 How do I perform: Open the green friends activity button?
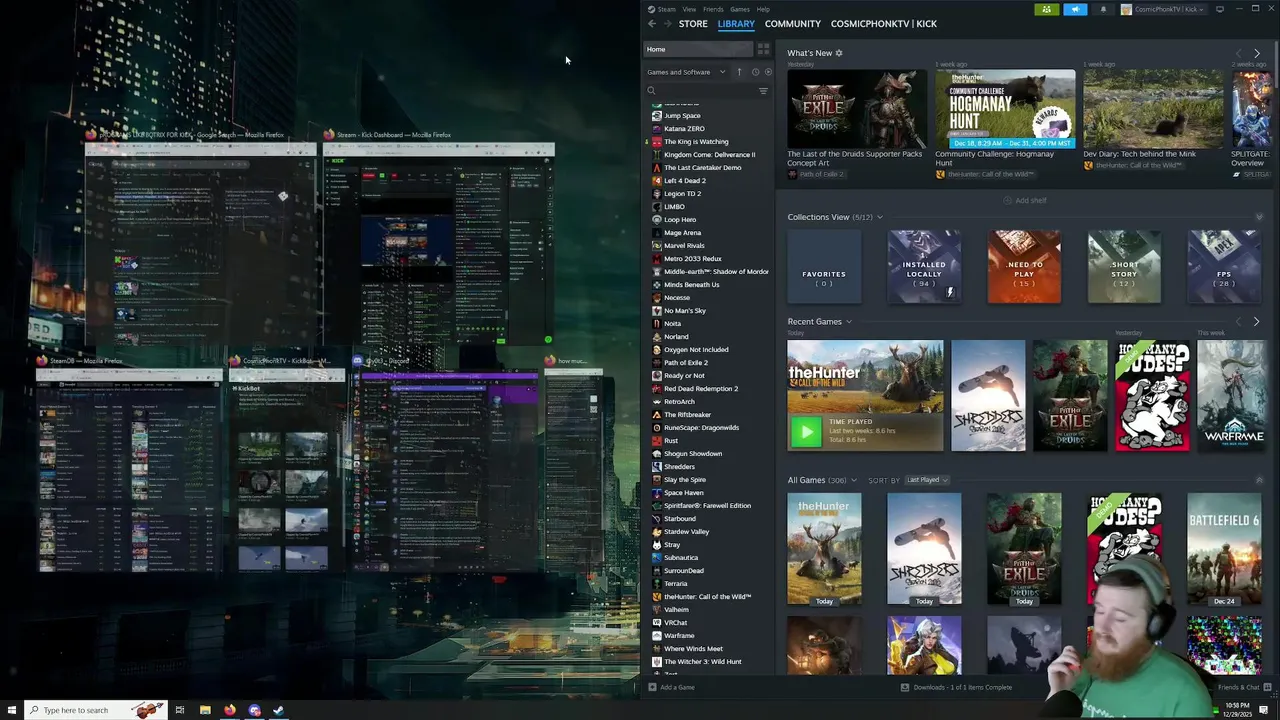pos(1046,9)
